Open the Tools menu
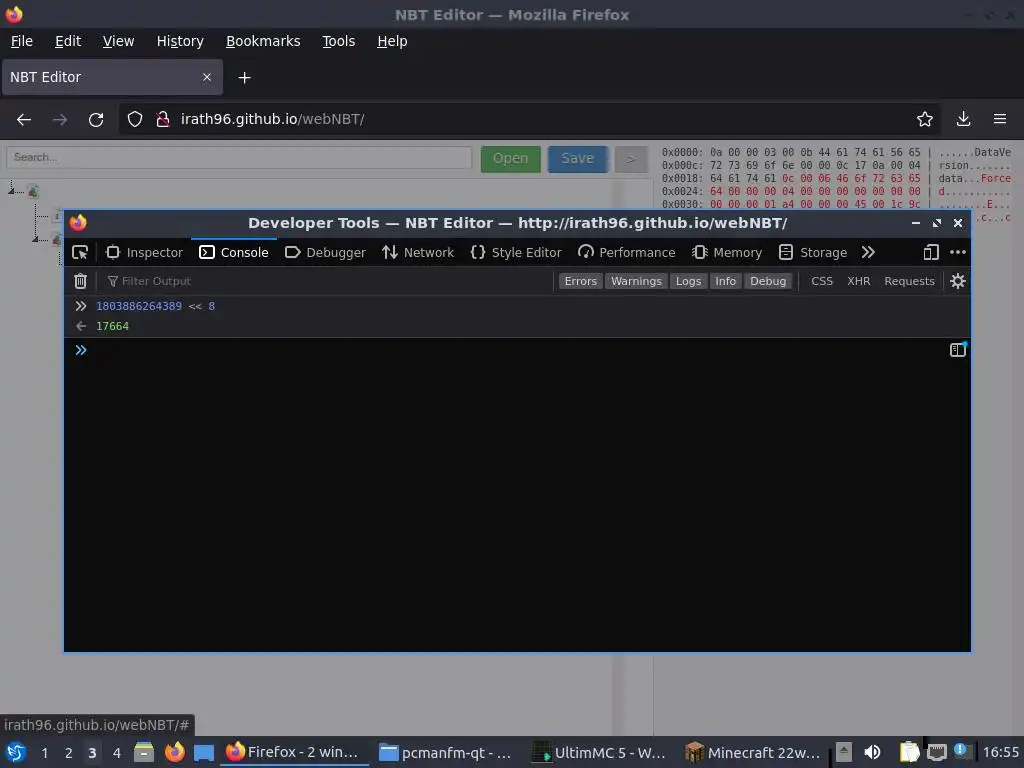 (x=338, y=41)
